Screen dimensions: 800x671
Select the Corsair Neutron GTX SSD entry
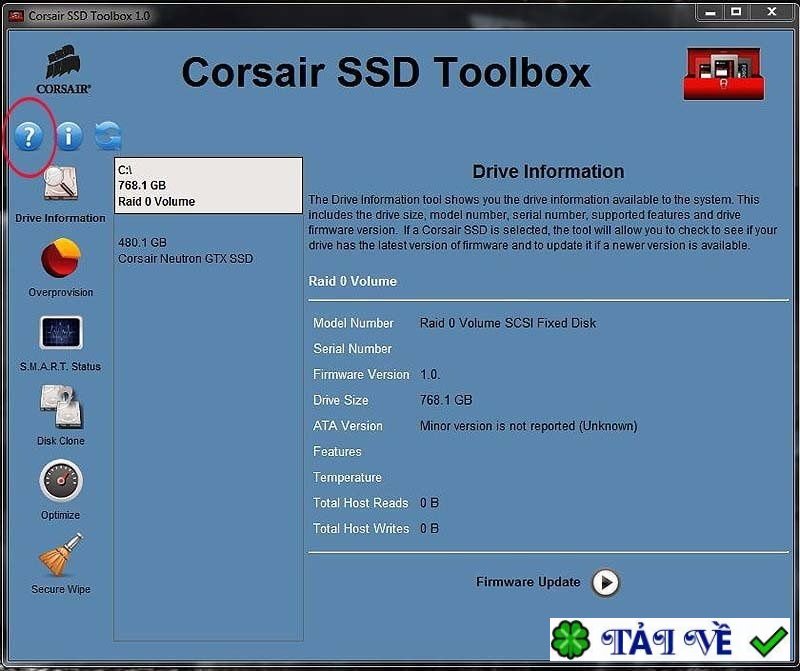coord(208,250)
